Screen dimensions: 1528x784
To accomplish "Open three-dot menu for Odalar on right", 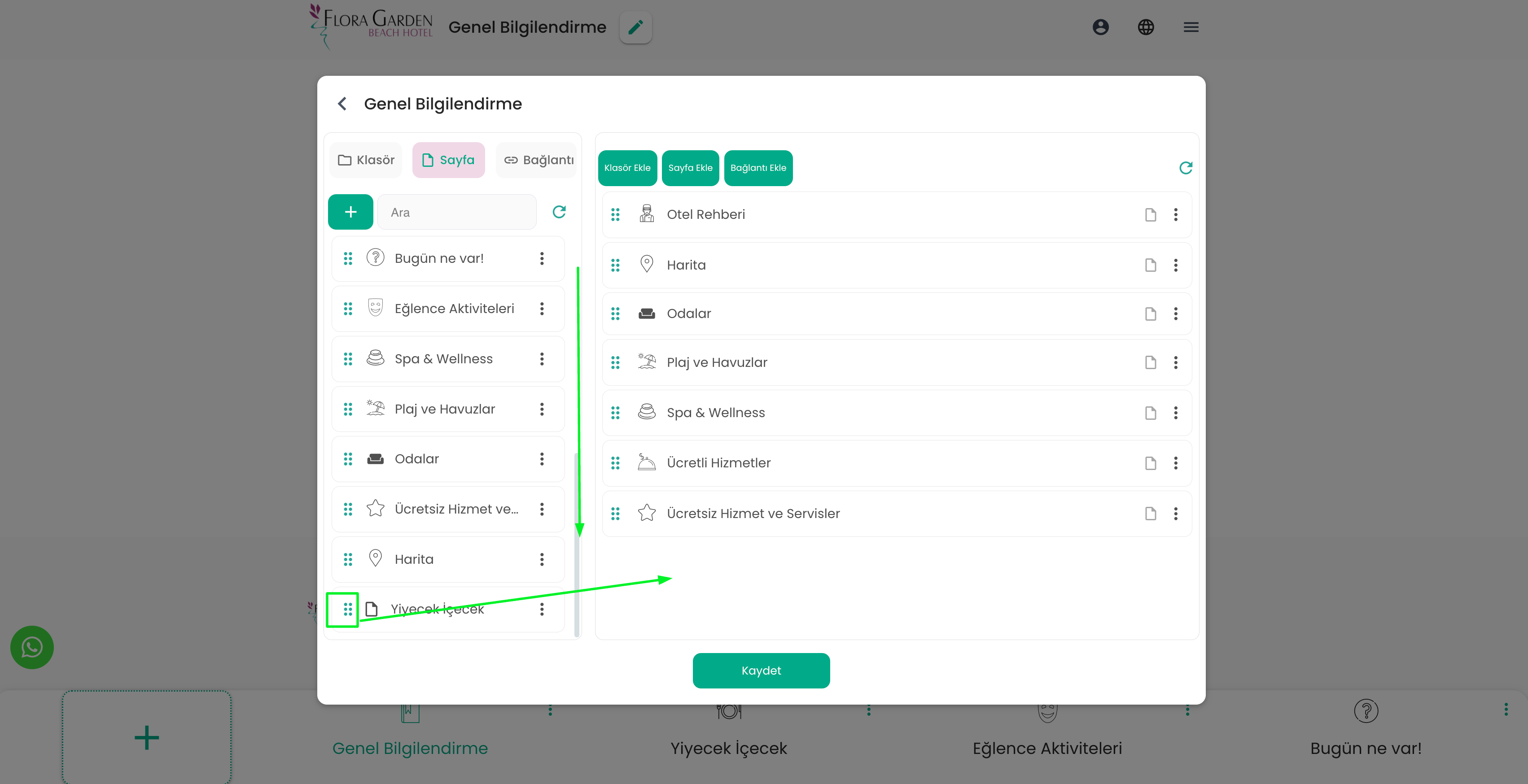I will [x=1175, y=314].
